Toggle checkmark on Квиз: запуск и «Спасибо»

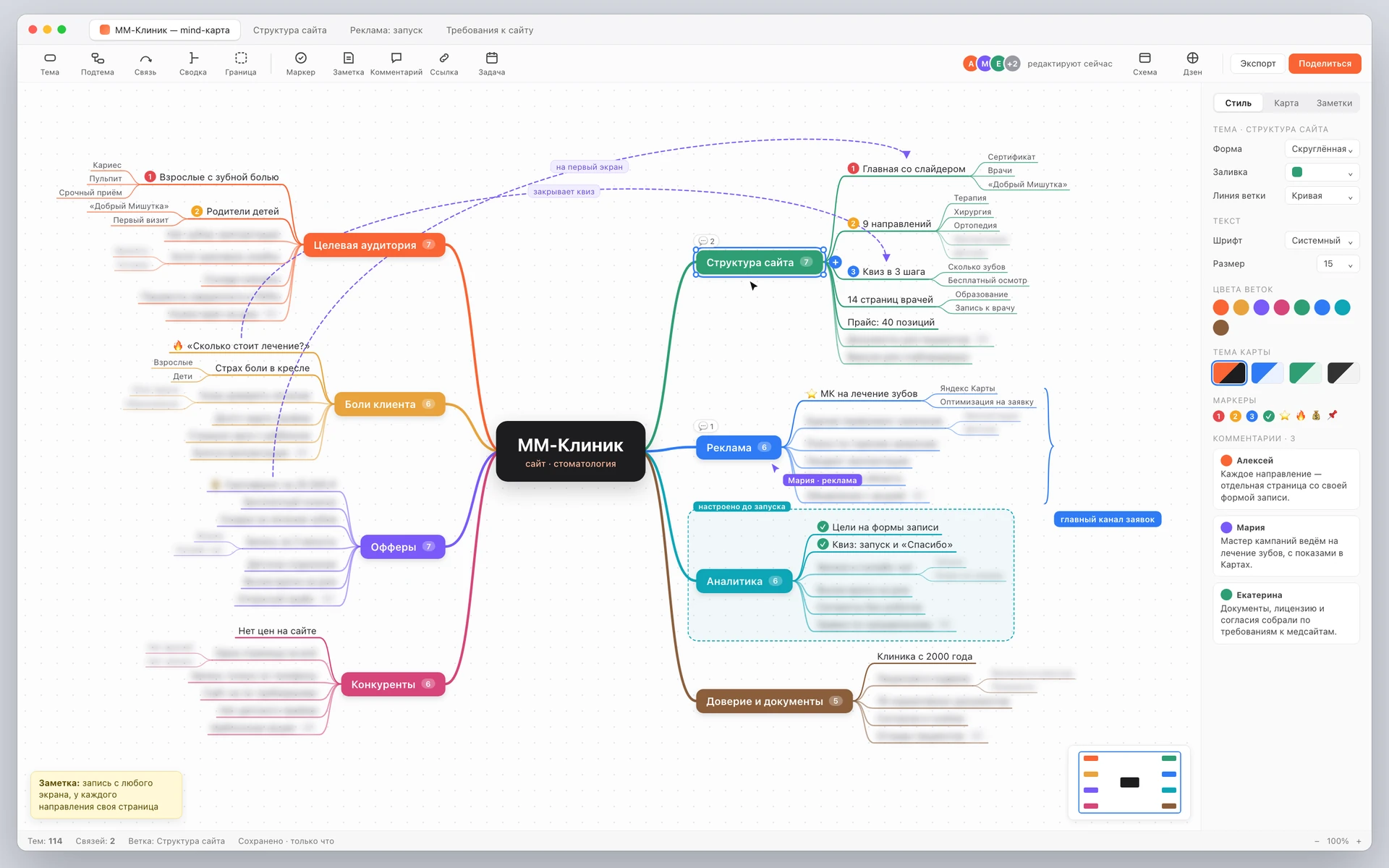point(823,544)
